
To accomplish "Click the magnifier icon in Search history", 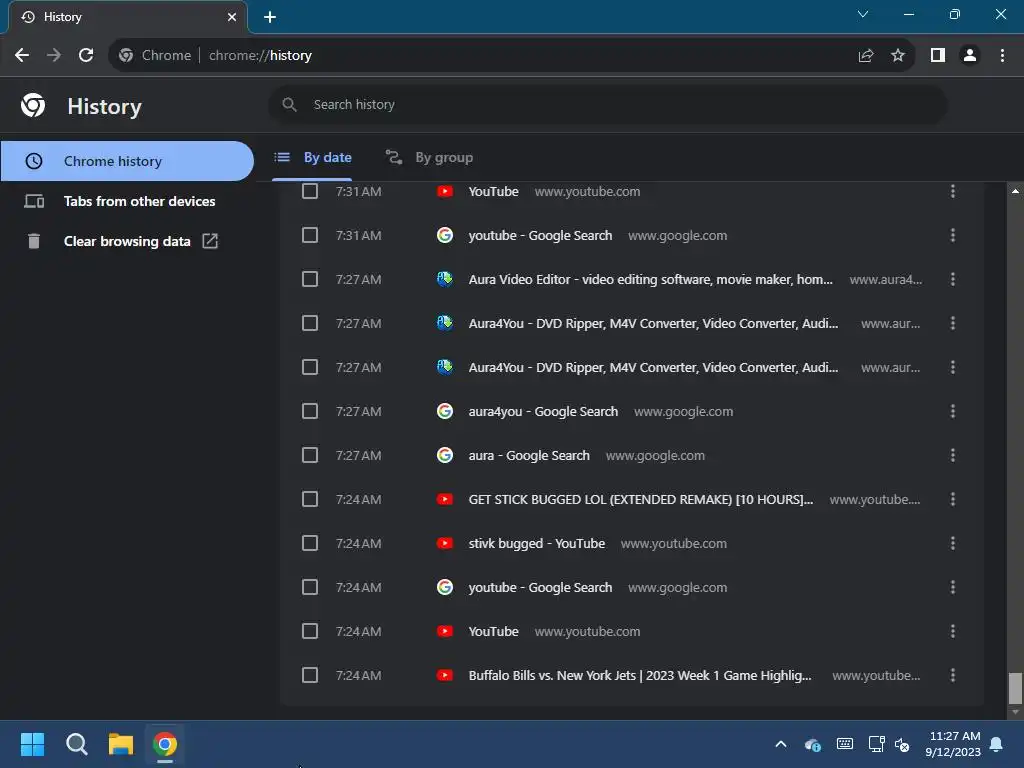I will click(x=289, y=104).
